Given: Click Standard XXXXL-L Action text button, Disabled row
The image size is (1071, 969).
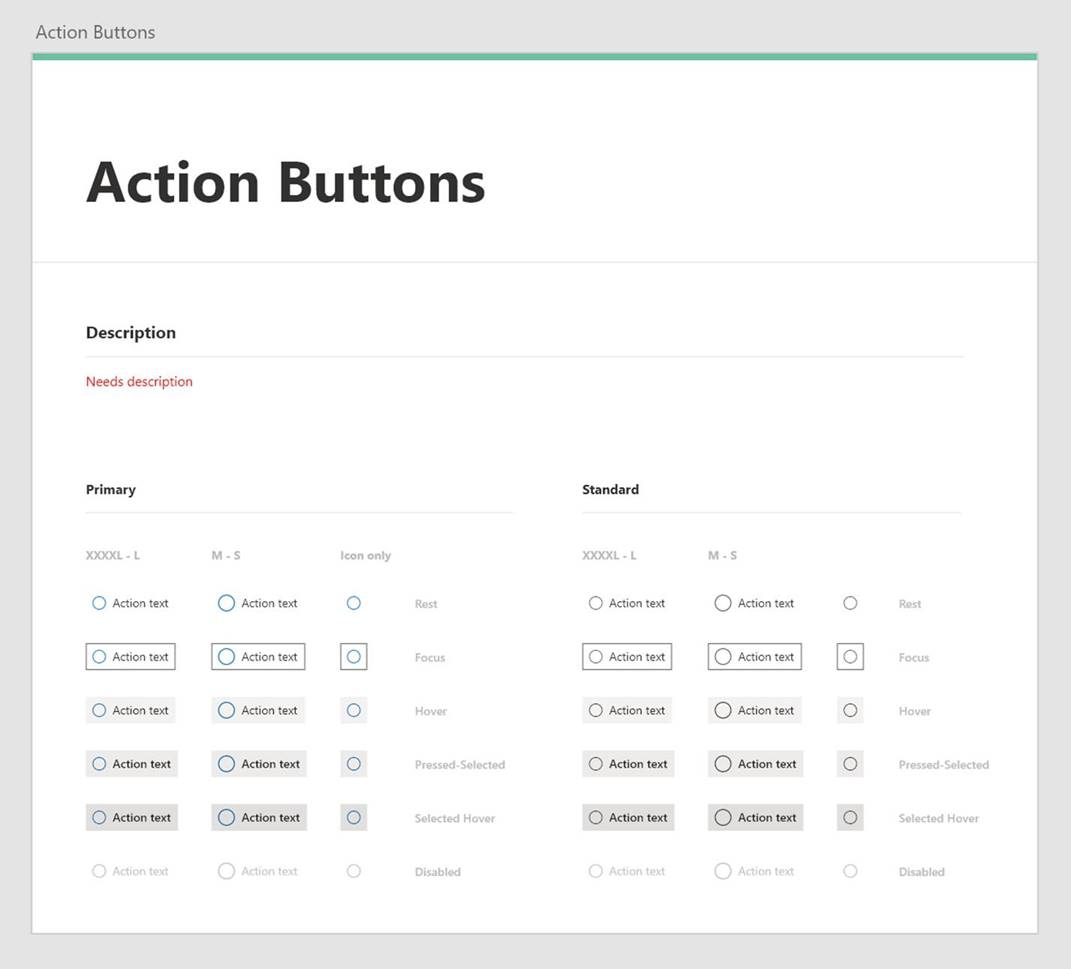Looking at the screenshot, I should point(627,871).
